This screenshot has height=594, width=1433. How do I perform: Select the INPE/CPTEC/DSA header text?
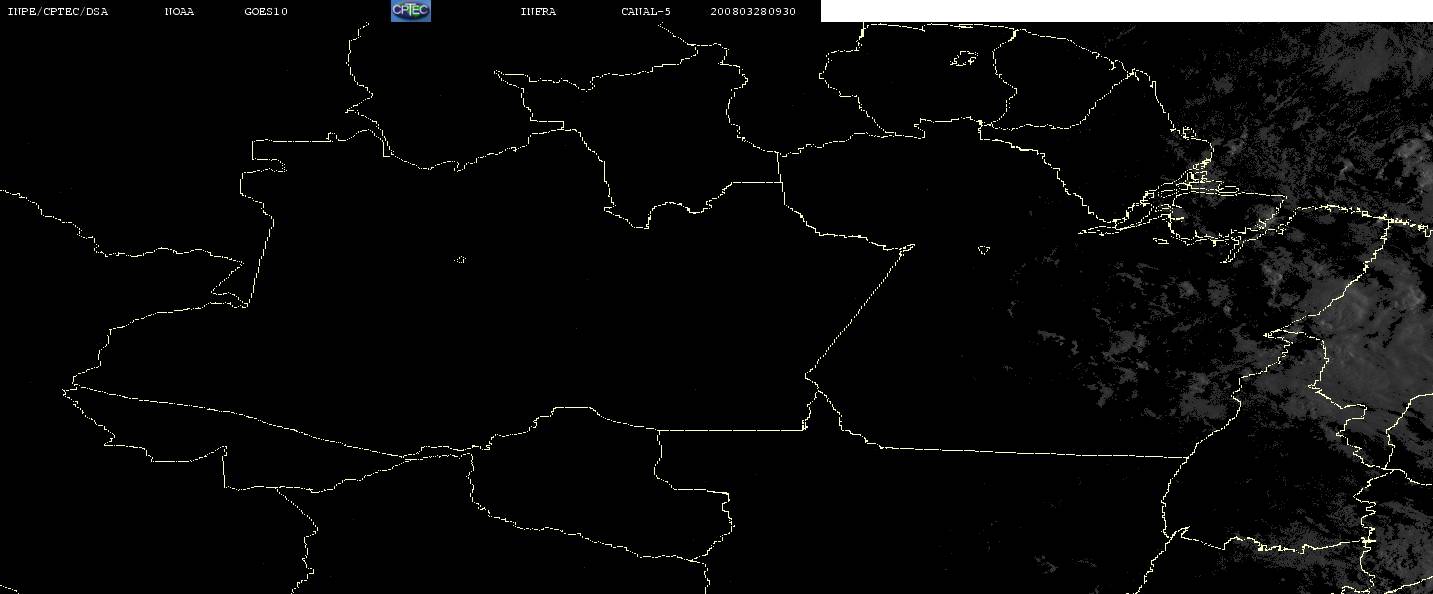point(57,11)
